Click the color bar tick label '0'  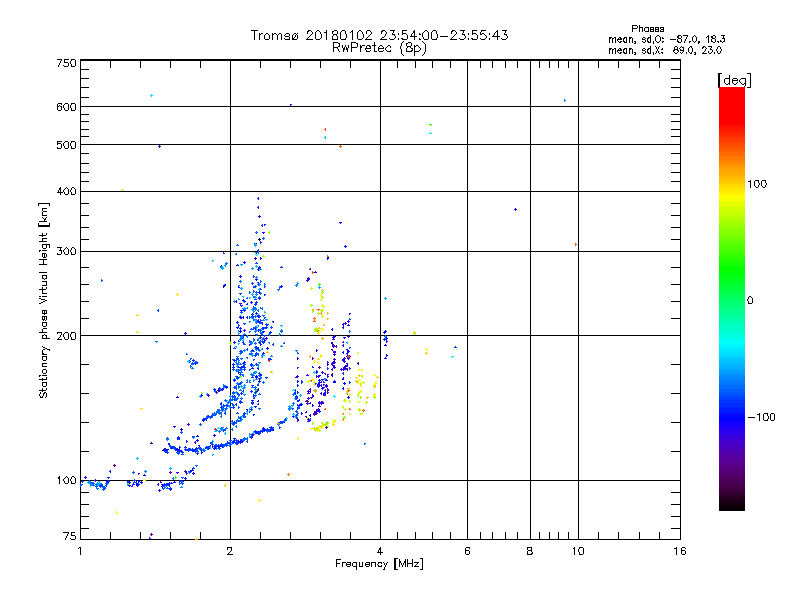750,300
